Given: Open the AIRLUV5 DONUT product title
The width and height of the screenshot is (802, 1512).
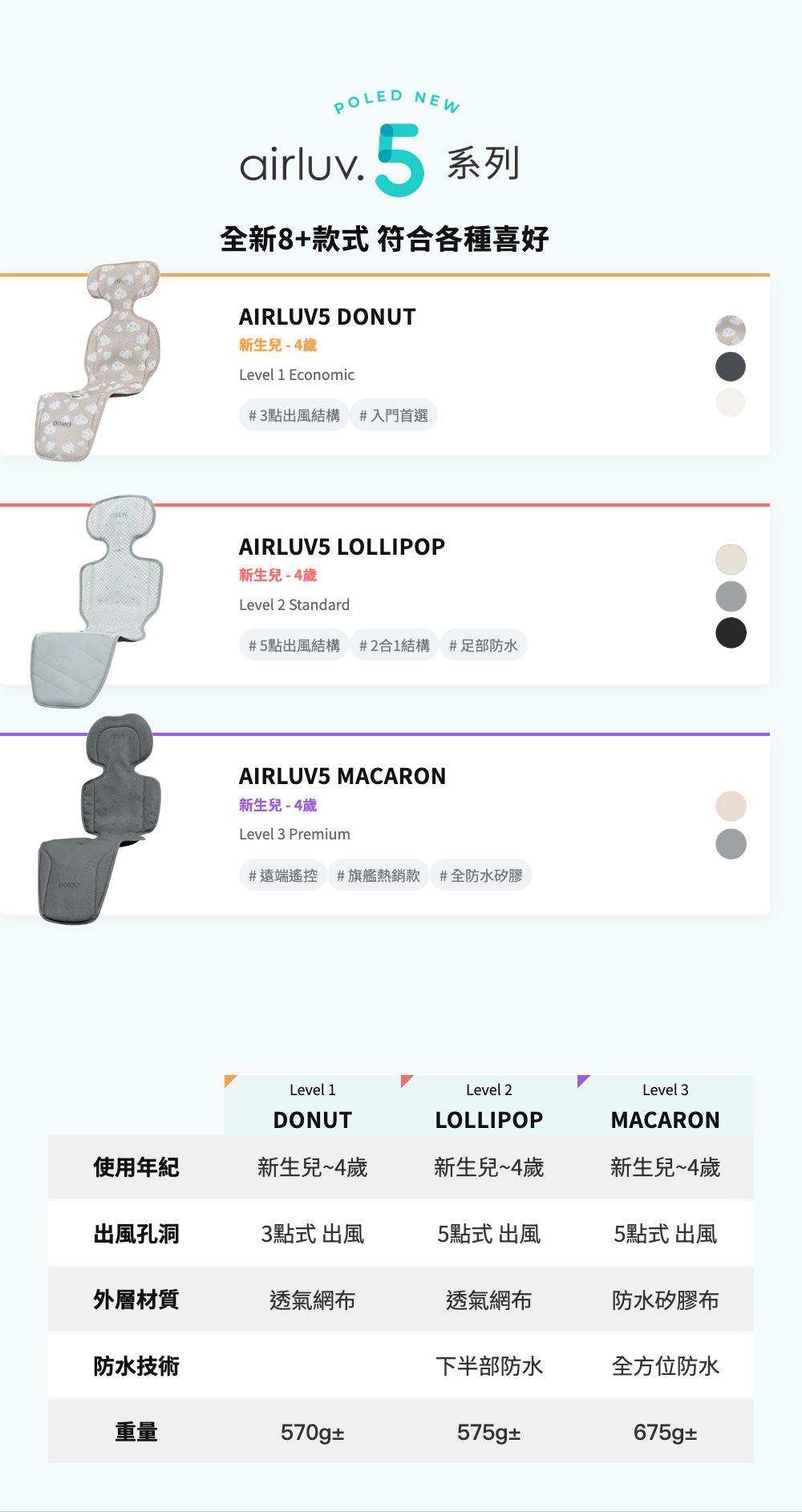Looking at the screenshot, I should coord(327,317).
